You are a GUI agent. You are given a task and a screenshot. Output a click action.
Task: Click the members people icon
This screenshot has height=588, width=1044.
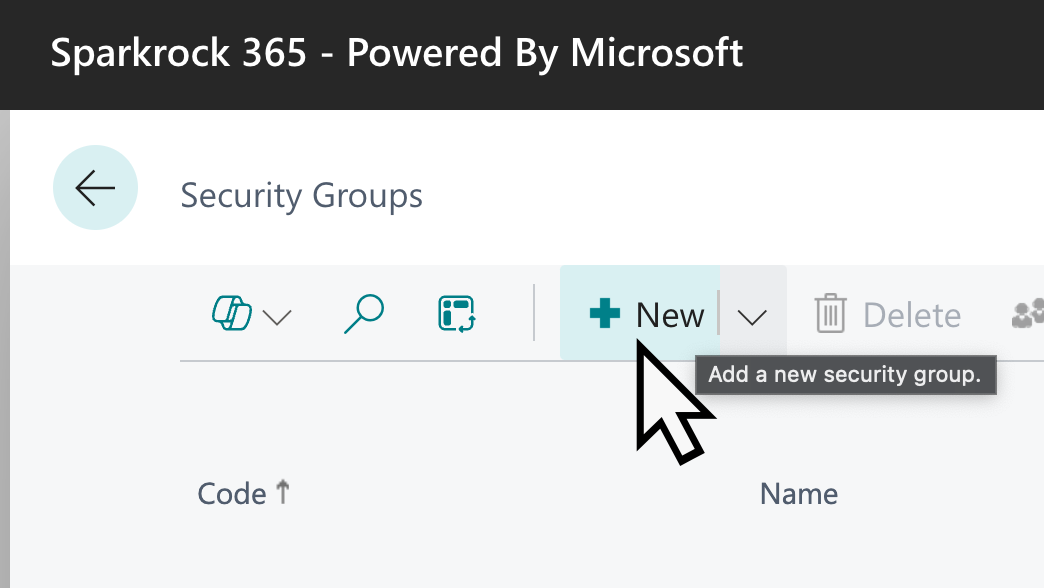pos(1029,314)
